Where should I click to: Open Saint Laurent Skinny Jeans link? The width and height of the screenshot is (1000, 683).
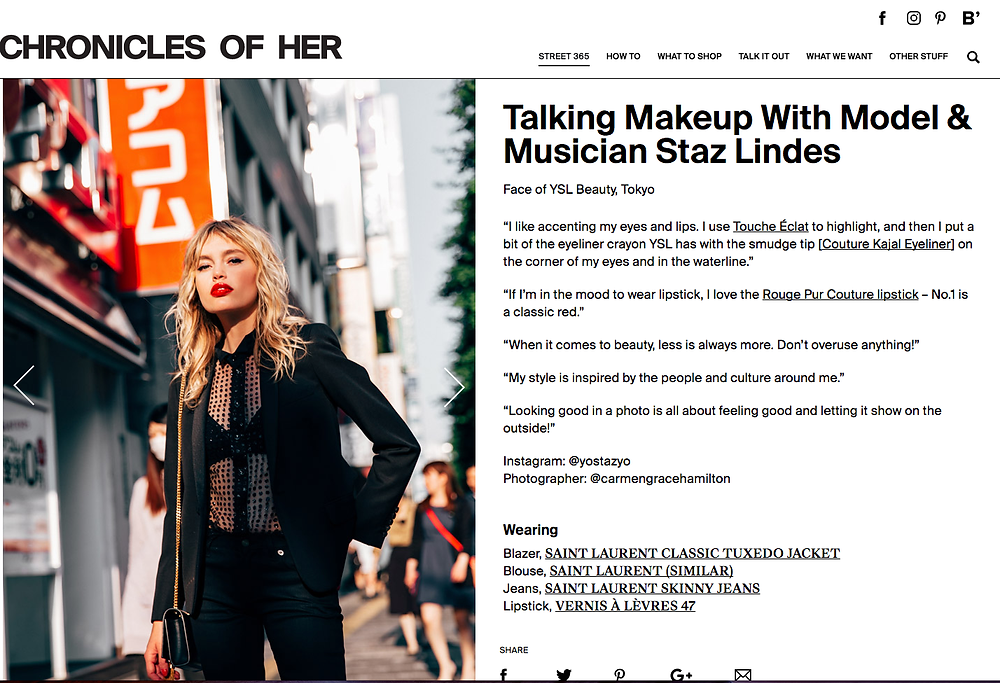coord(652,588)
